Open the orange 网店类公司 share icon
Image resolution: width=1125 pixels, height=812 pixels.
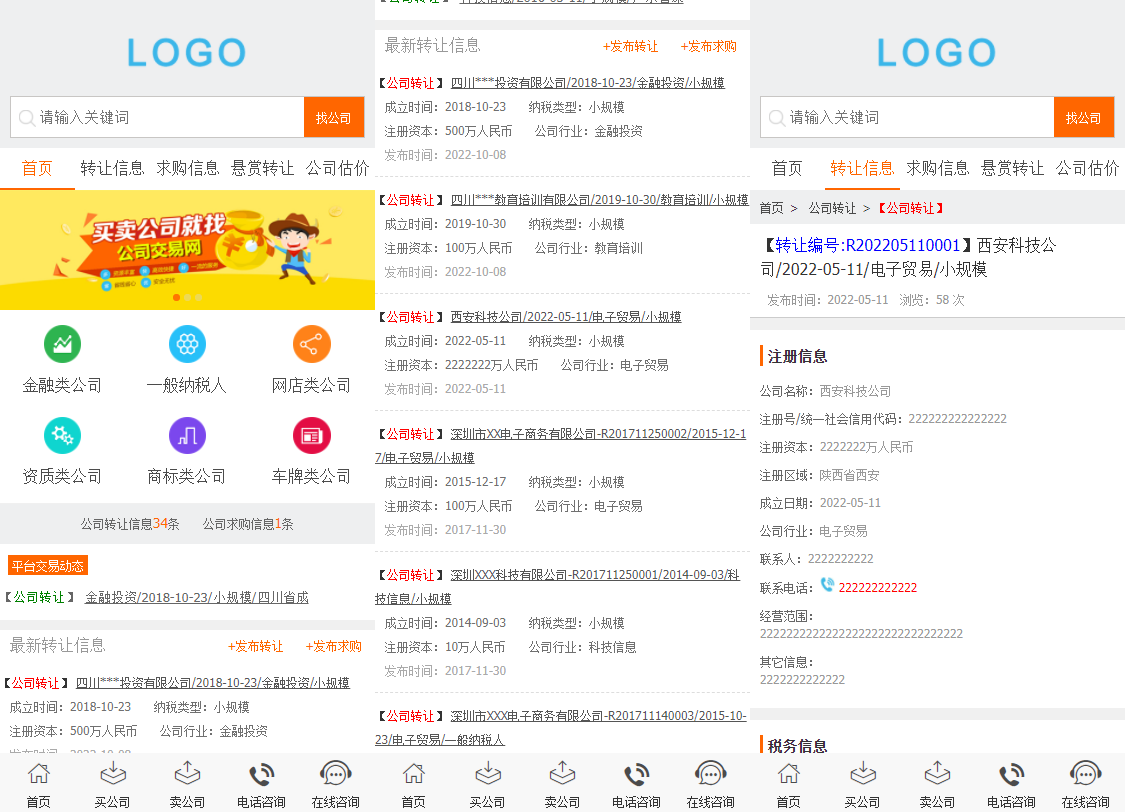tap(311, 344)
